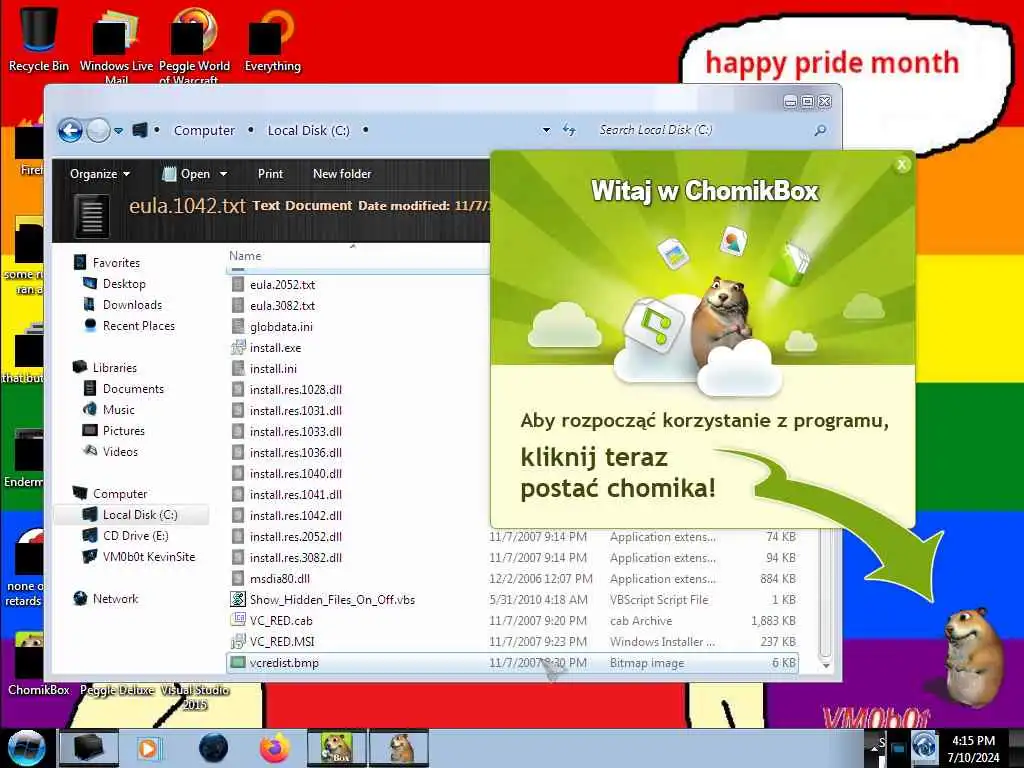Image resolution: width=1024 pixels, height=768 pixels.
Task: Click the Open toolbar button
Action: (187, 174)
